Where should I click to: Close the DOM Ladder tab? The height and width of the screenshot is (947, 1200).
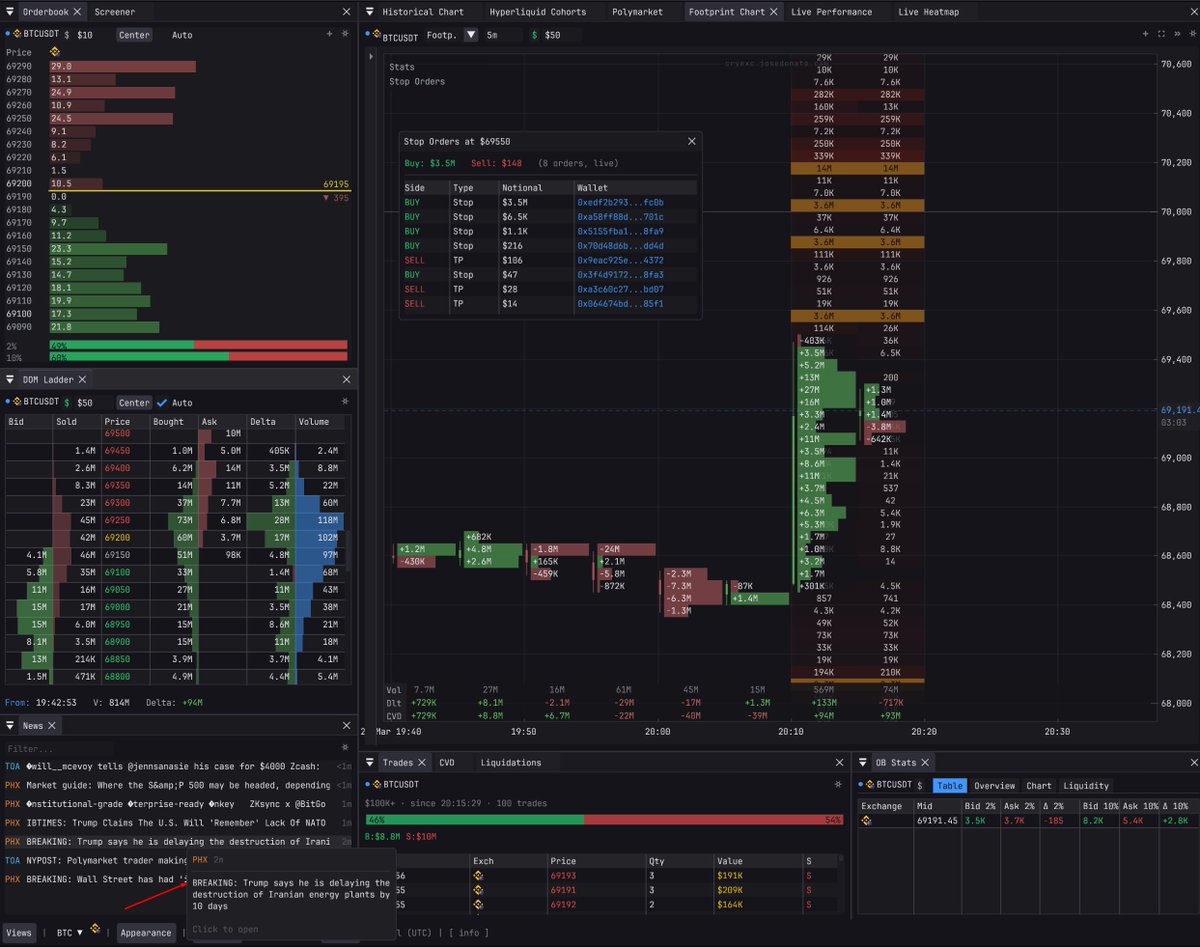(83, 380)
